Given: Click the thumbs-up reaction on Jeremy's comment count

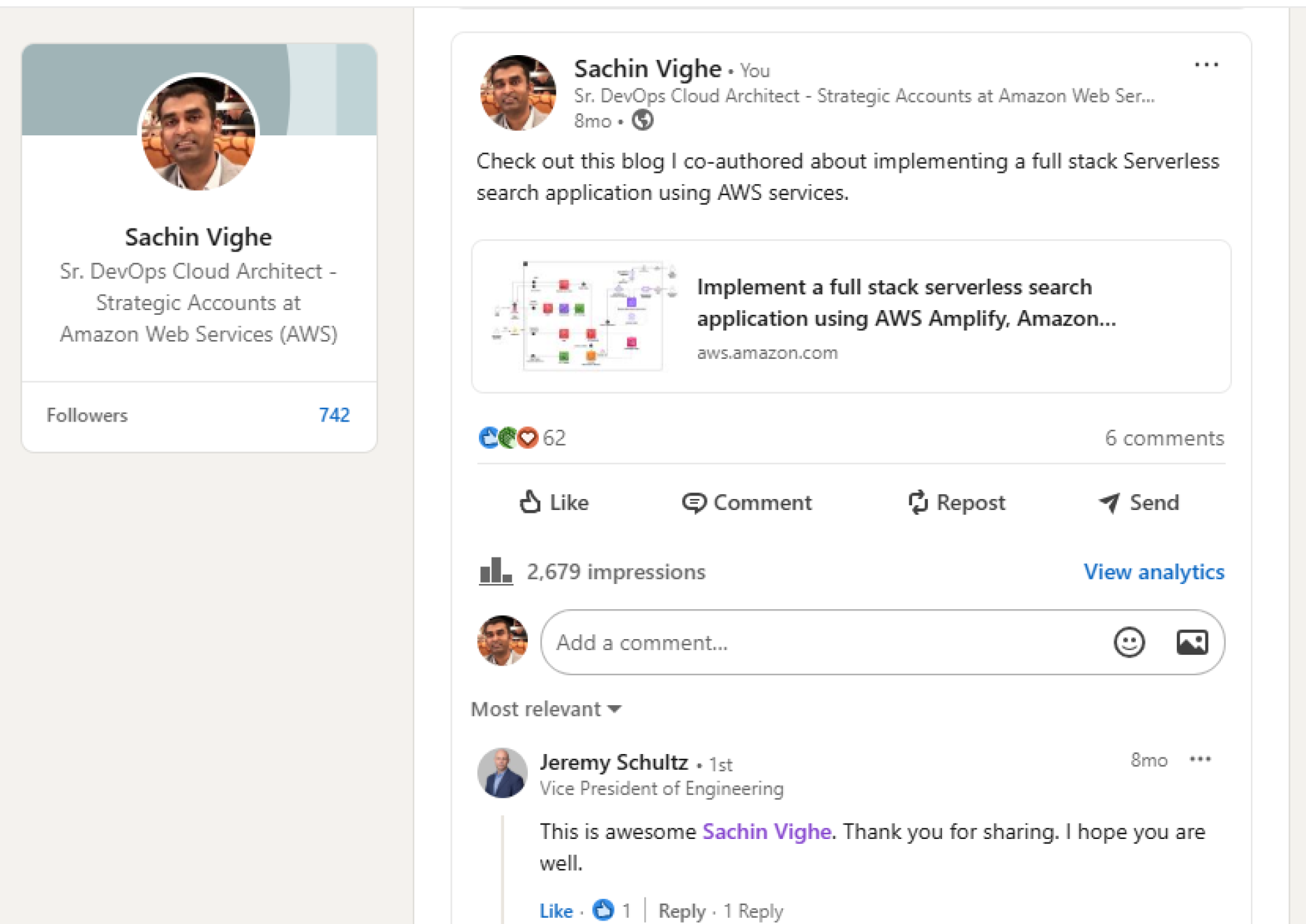Looking at the screenshot, I should tap(605, 909).
